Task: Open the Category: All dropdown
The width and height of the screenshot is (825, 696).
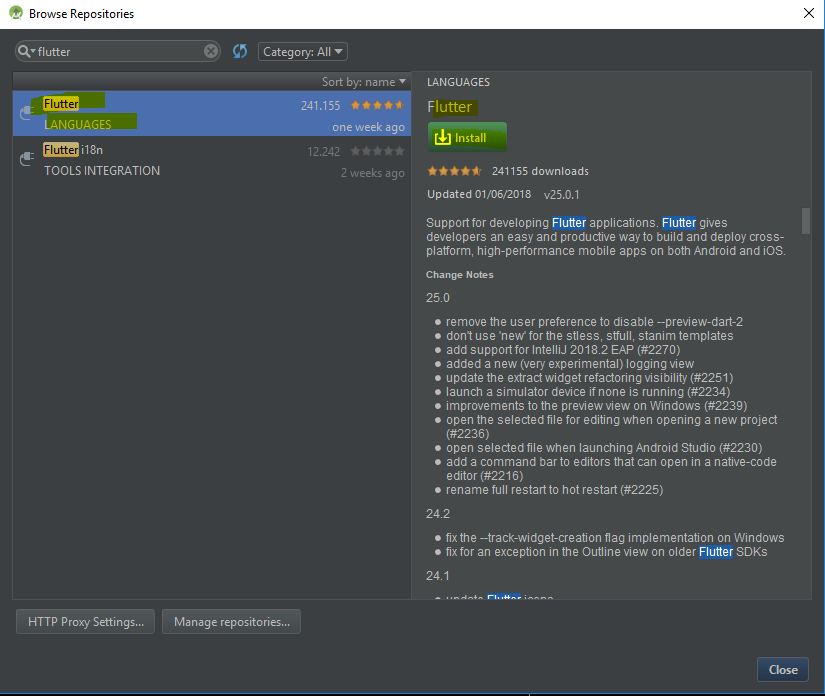Action: point(302,52)
